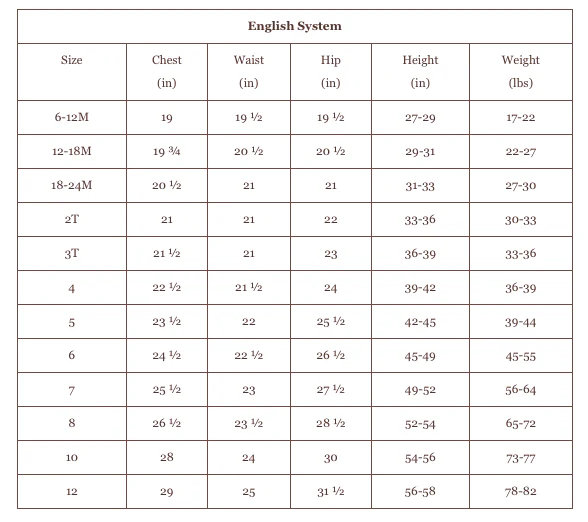
Task: Click the Waist (in) column header
Action: [x=249, y=71]
